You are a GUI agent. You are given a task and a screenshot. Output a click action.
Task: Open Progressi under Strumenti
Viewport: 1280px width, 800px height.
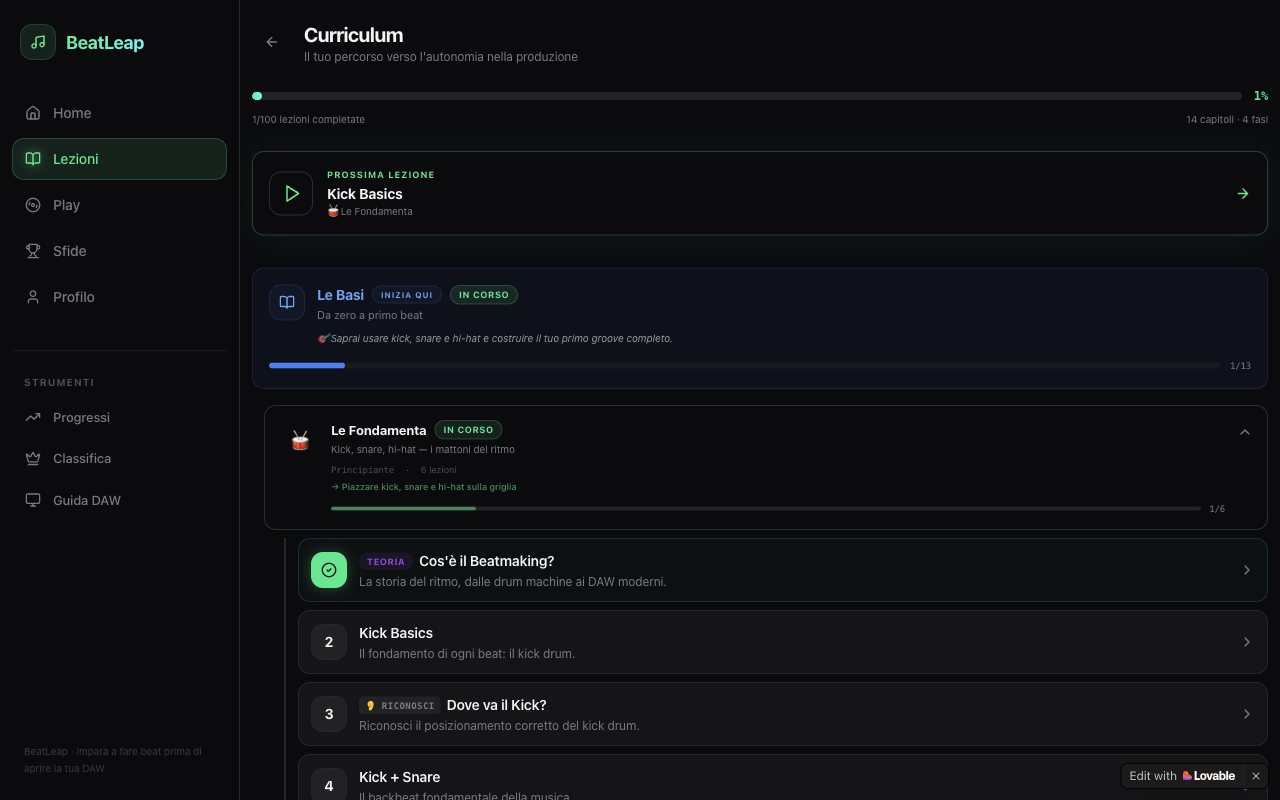(x=119, y=417)
